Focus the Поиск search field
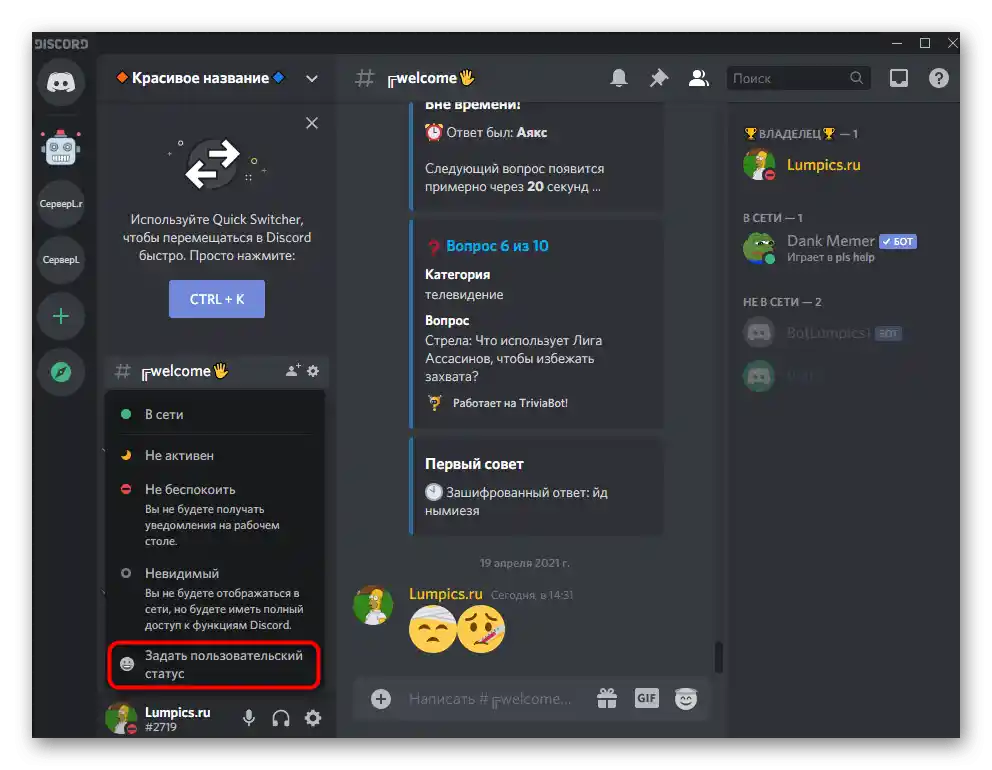The height and width of the screenshot is (770, 992). (x=798, y=78)
